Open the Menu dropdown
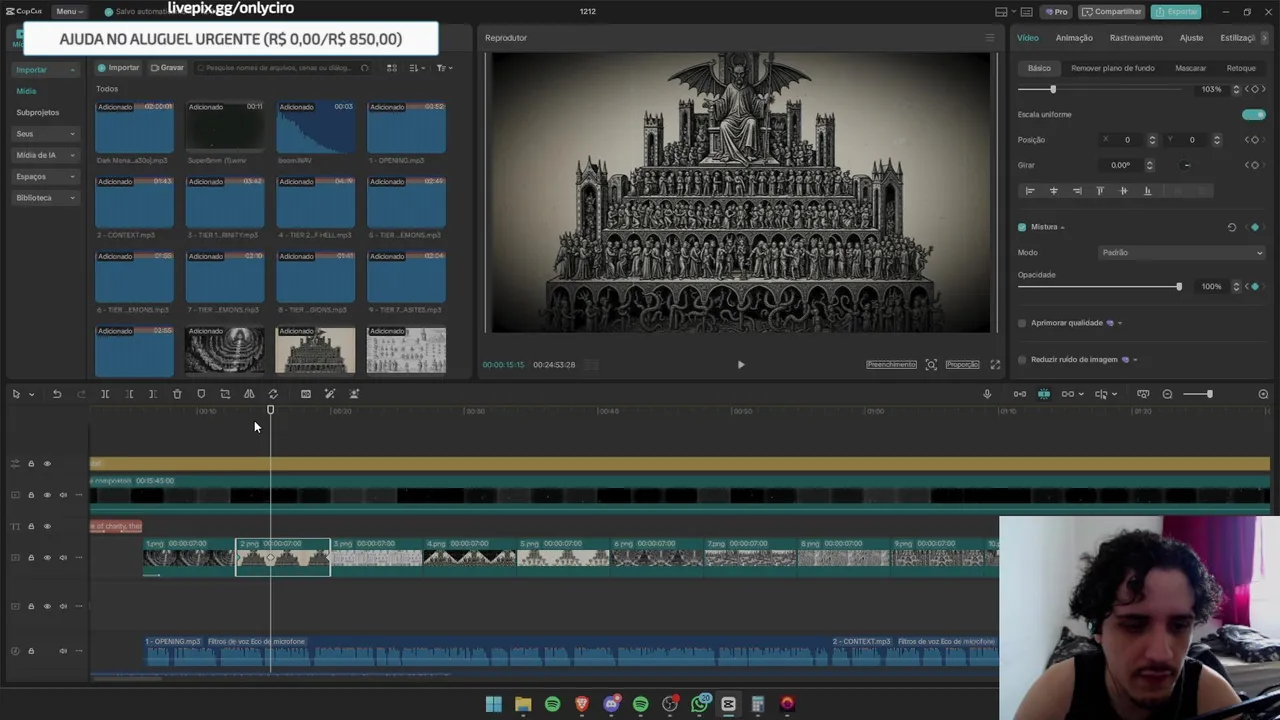The width and height of the screenshot is (1280, 720). point(69,11)
